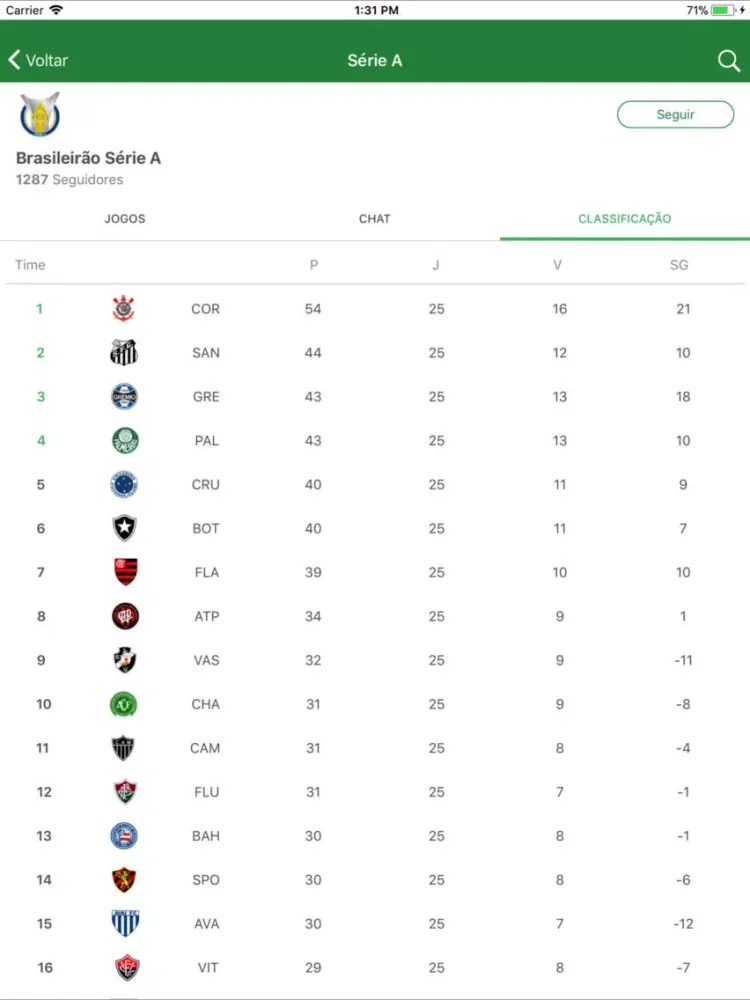The image size is (750, 1000).
Task: Open the Grêmio team crest
Action: [124, 397]
